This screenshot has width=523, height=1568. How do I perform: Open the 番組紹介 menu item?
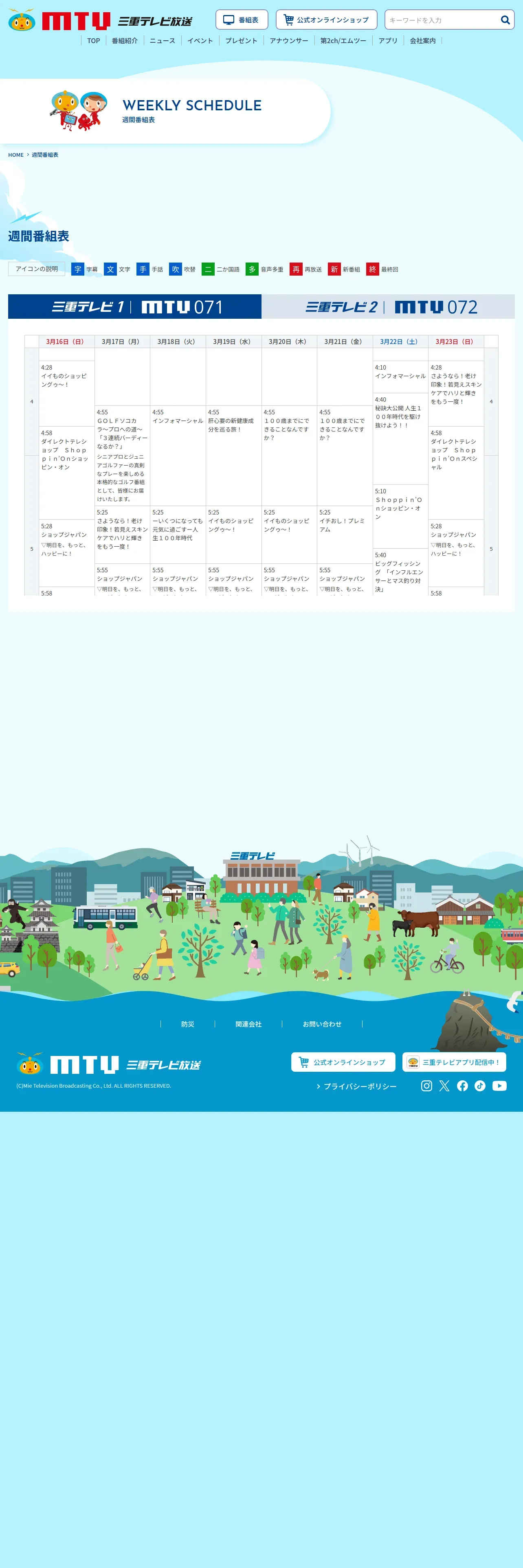coord(125,41)
